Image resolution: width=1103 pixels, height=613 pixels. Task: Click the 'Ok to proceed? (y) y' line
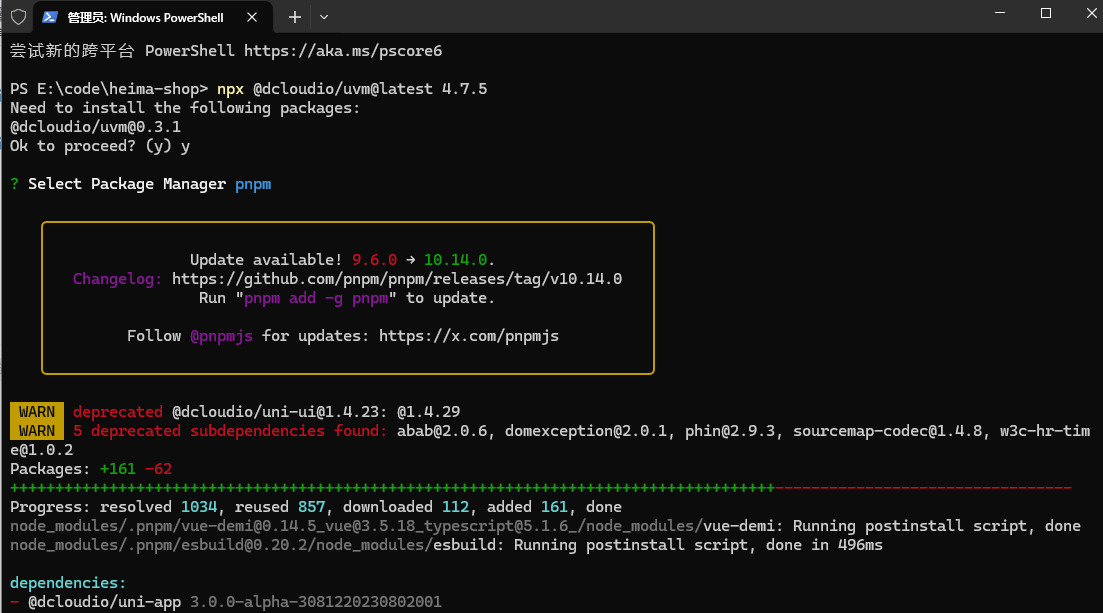[100, 146]
